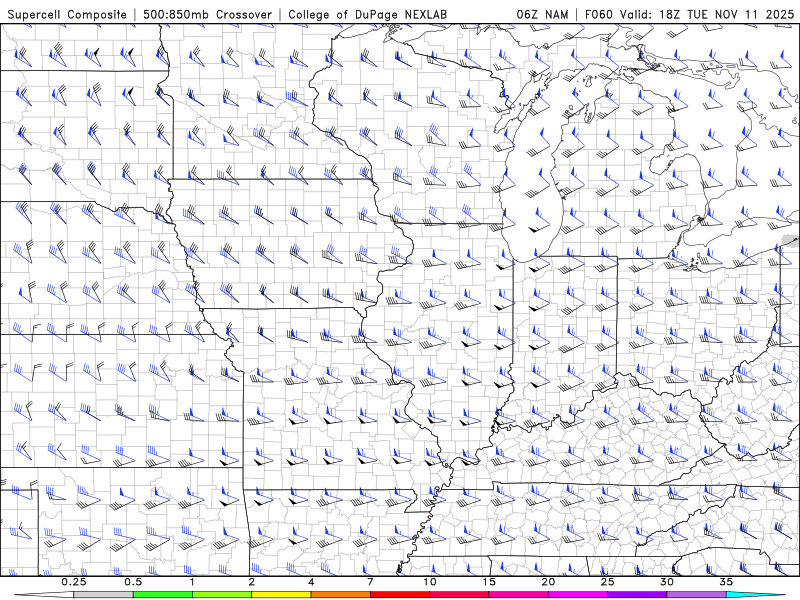Click the legend value '10'
This screenshot has height=600, width=800.
(x=430, y=582)
